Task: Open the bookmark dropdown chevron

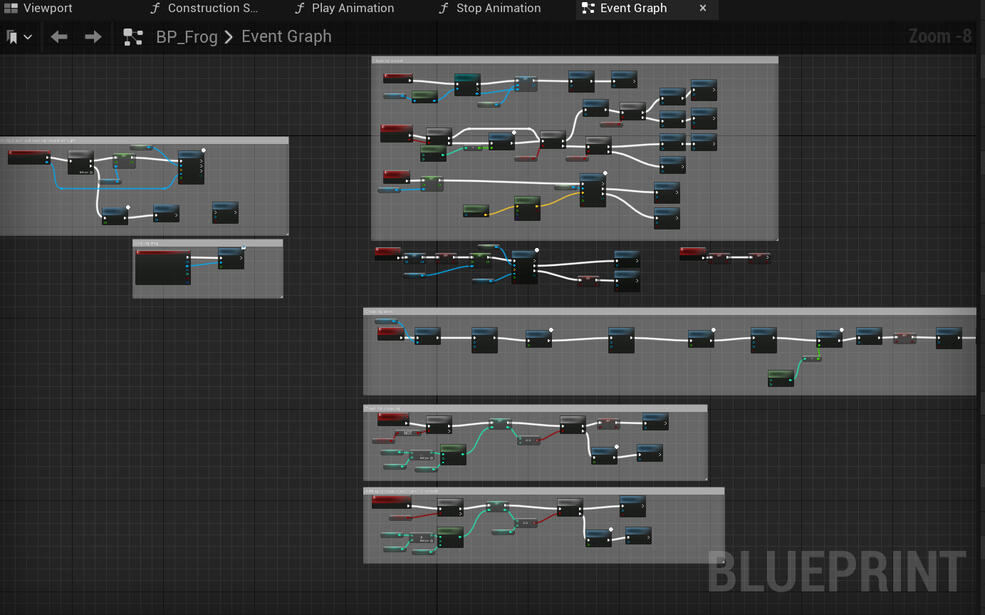Action: pyautogui.click(x=26, y=36)
